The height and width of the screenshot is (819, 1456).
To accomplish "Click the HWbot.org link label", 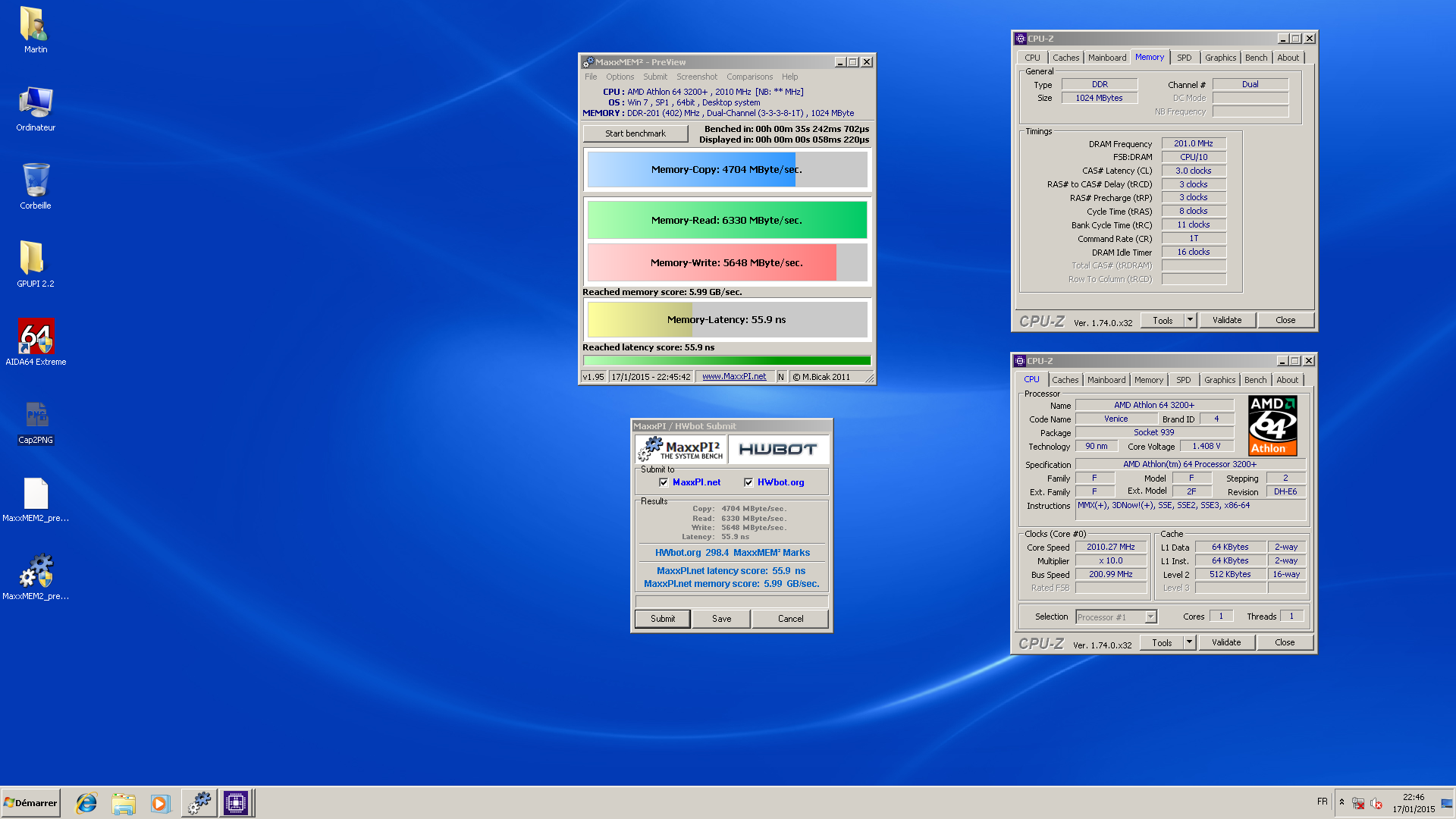I will coord(780,482).
